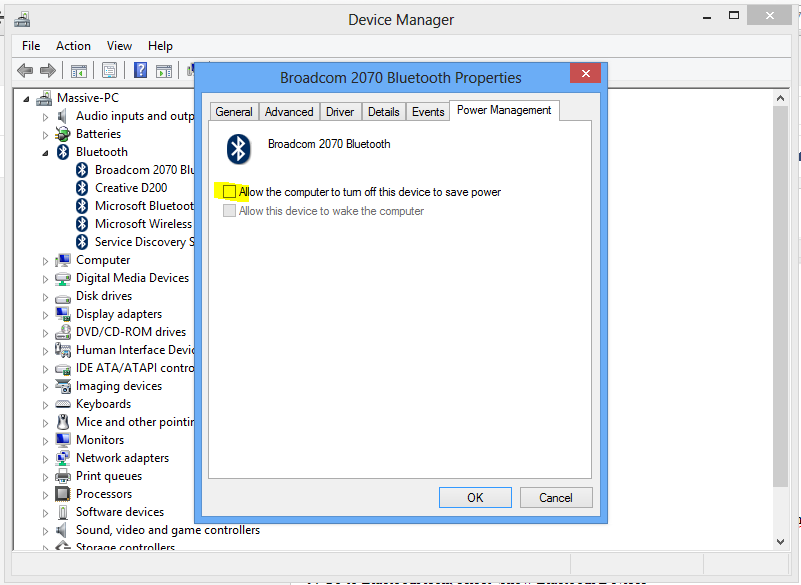This screenshot has height=585, width=801.
Task: Click the Print queues printer icon
Action: (x=63, y=476)
